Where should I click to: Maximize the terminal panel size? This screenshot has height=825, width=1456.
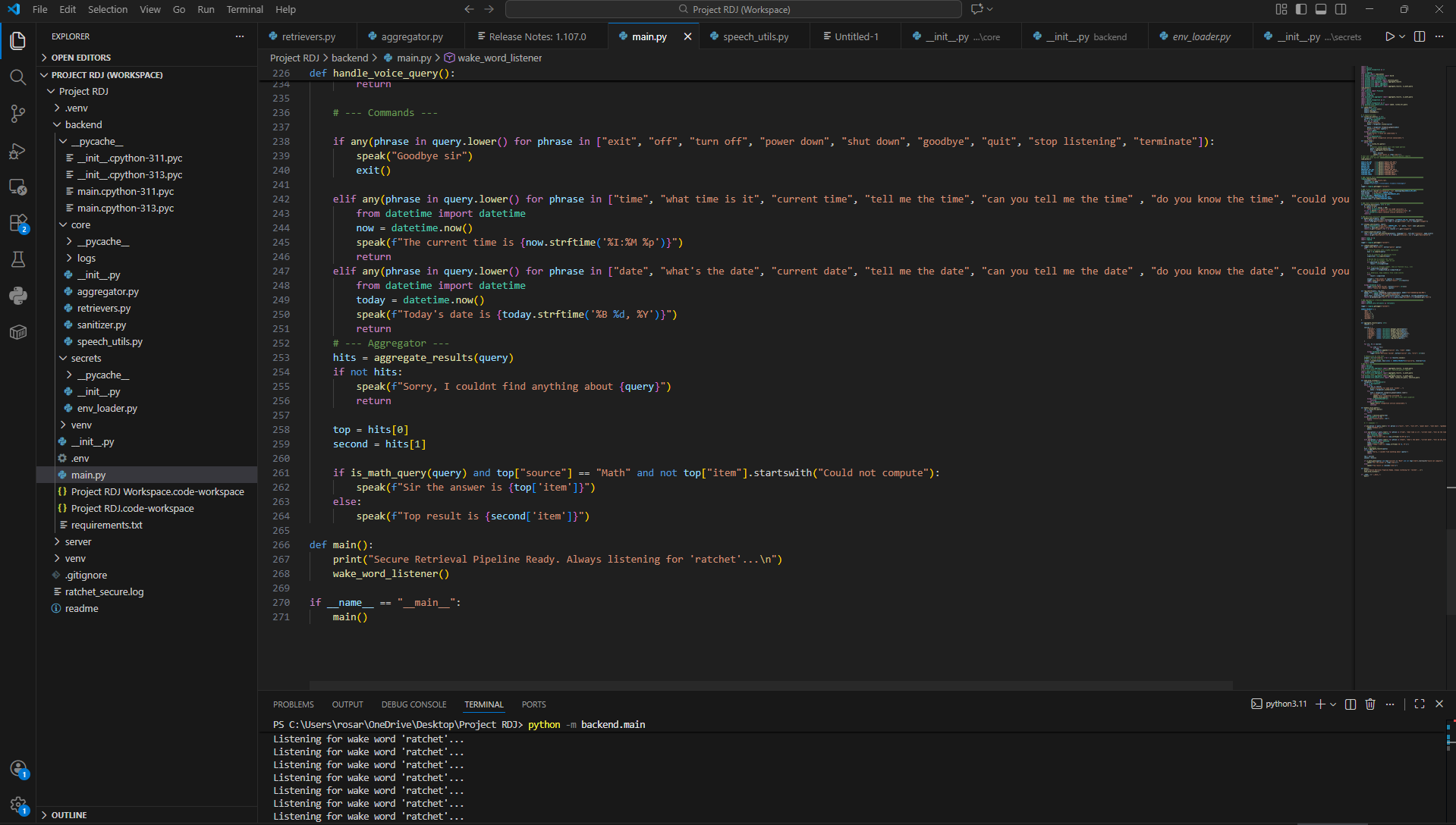(1418, 704)
